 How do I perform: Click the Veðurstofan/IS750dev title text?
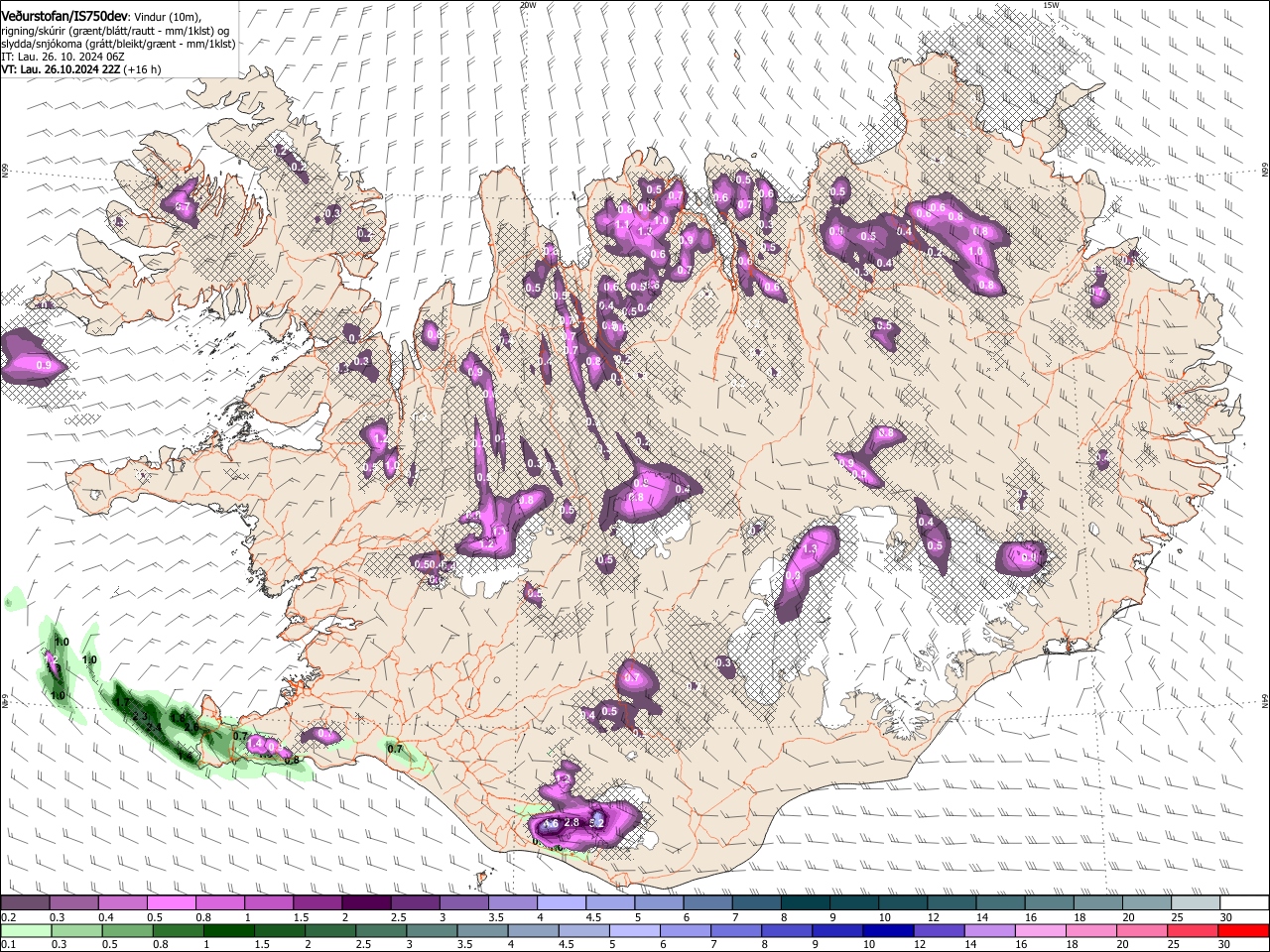pyautogui.click(x=64, y=17)
